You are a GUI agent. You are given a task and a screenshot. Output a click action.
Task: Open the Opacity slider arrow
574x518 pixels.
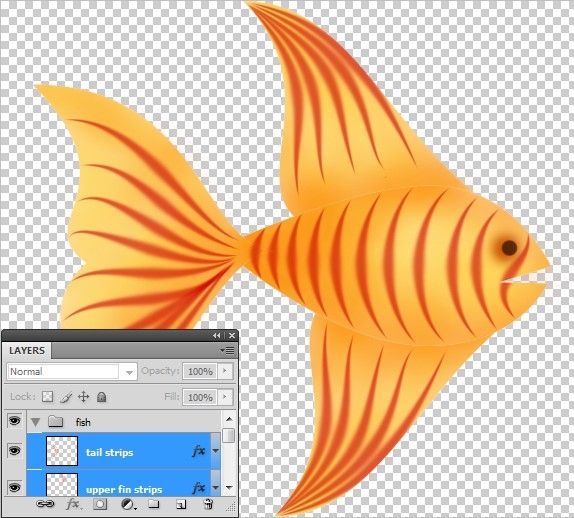[x=225, y=371]
